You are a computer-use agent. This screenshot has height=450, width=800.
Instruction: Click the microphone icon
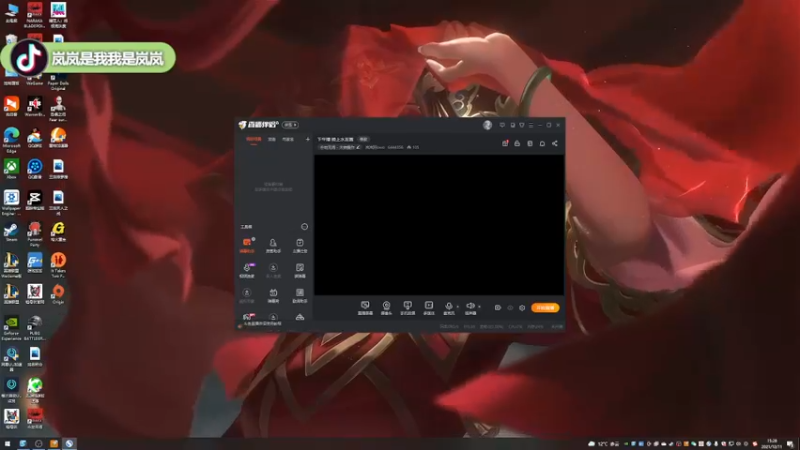tap(448, 308)
